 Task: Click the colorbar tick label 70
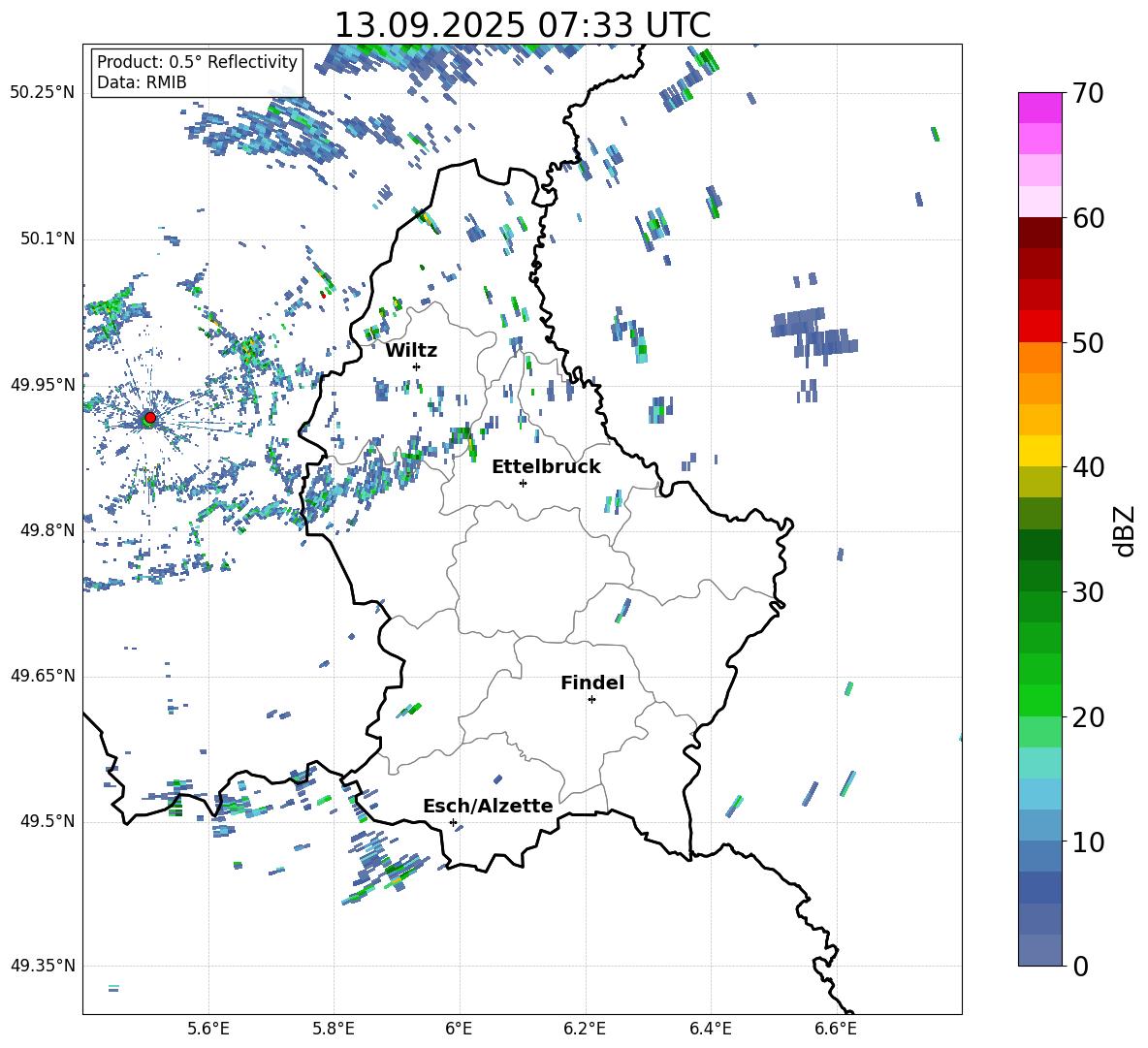[1090, 94]
